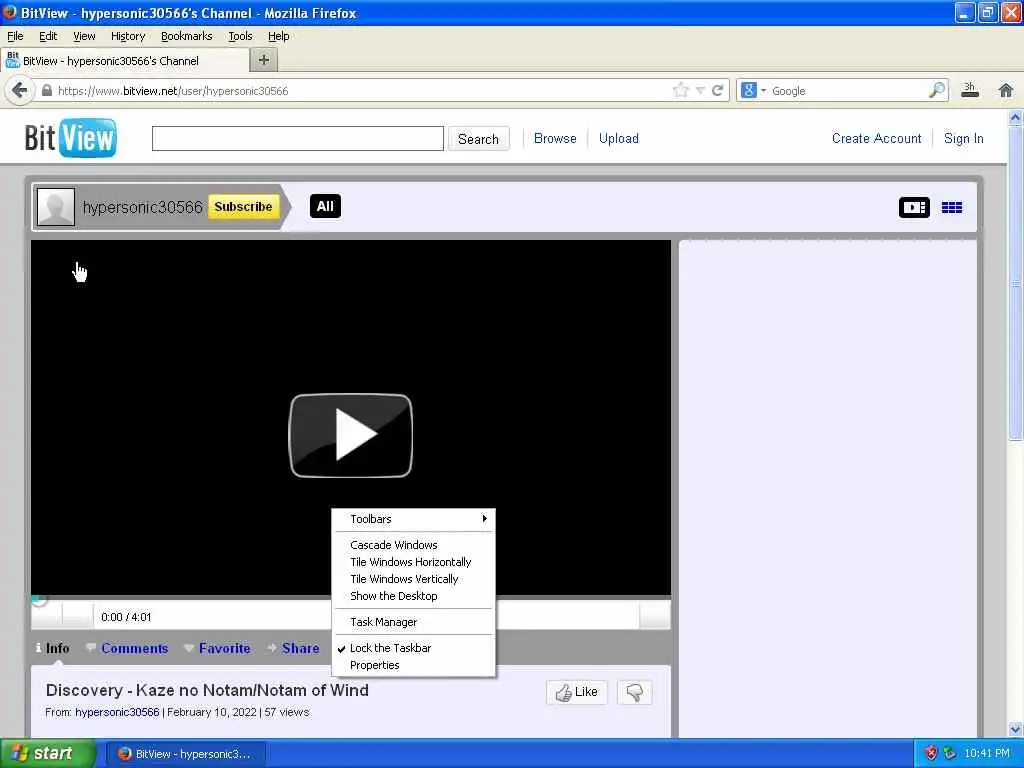The image size is (1024, 768).
Task: Switch to player view icon
Action: pyautogui.click(x=914, y=207)
